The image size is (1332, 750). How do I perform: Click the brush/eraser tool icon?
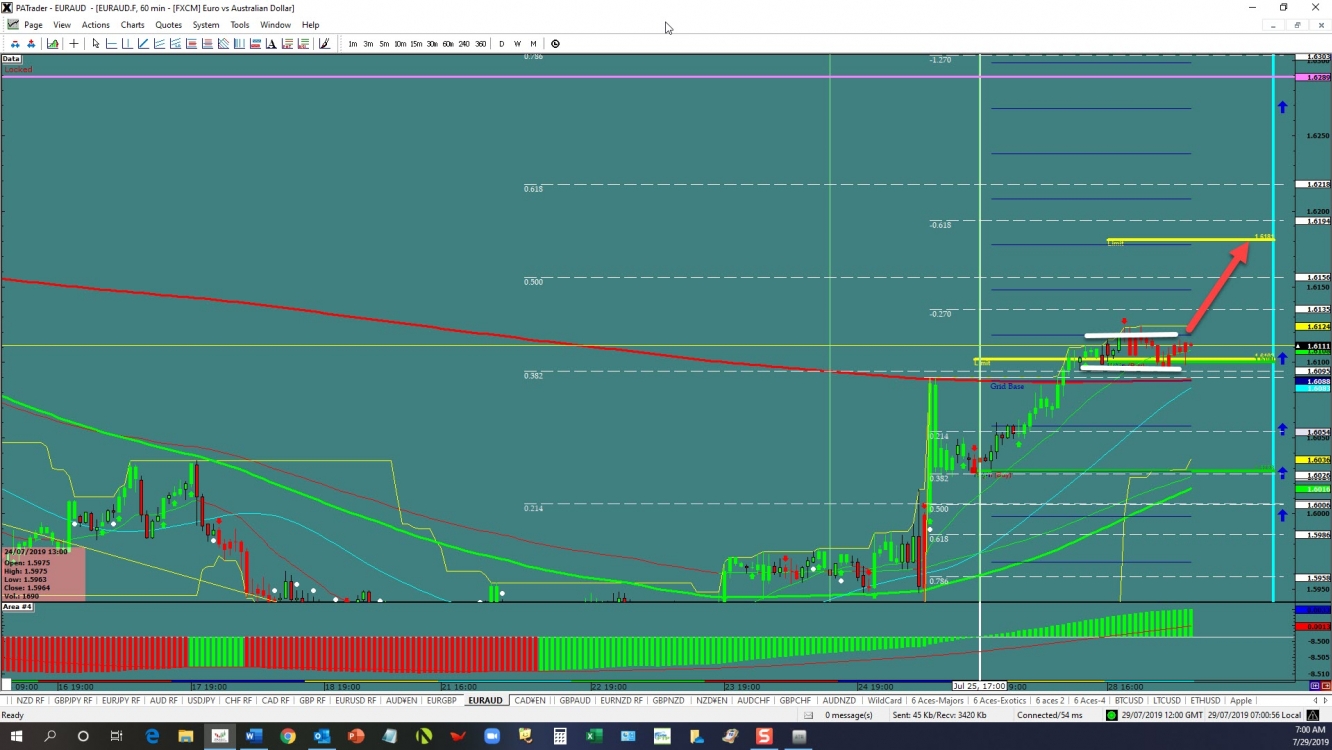[324, 44]
